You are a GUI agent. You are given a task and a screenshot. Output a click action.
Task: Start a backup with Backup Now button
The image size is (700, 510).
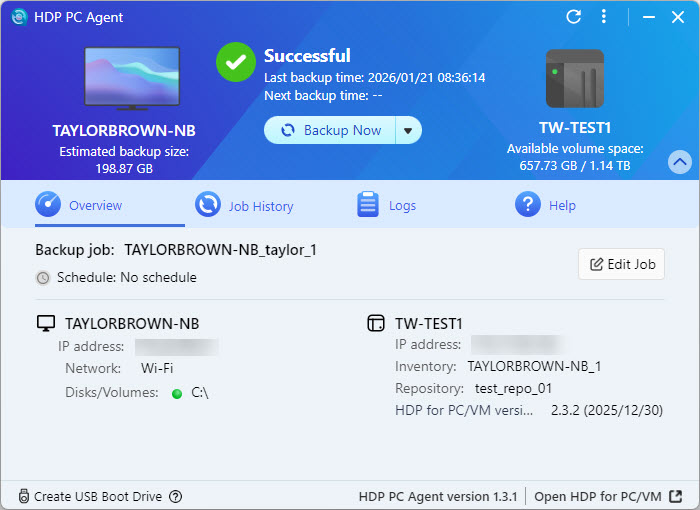point(331,131)
